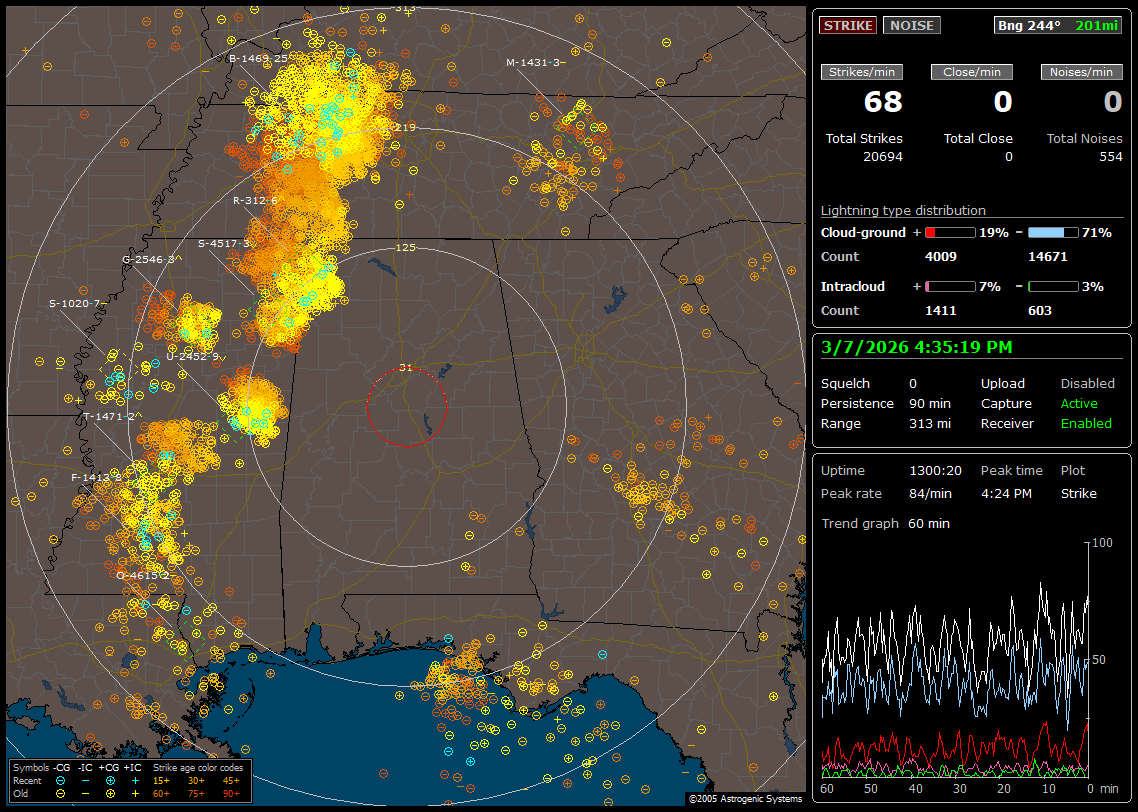
Task: Click the Noises/min header label
Action: (1082, 72)
